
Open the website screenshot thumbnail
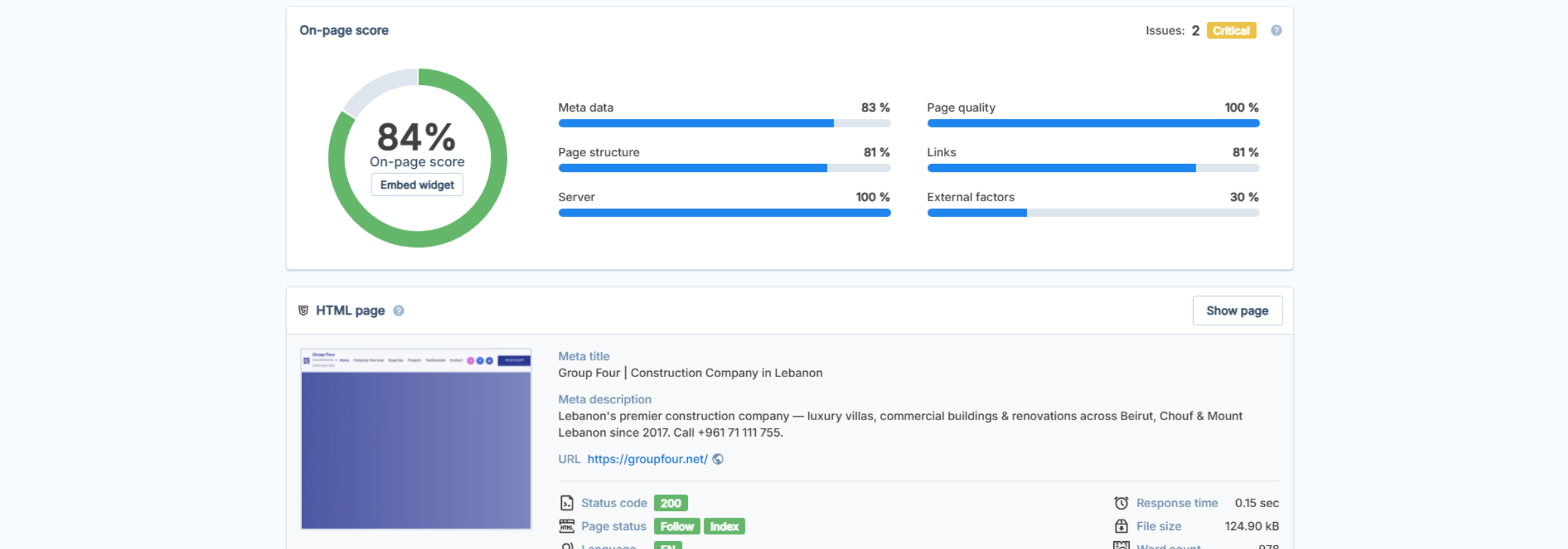(416, 439)
